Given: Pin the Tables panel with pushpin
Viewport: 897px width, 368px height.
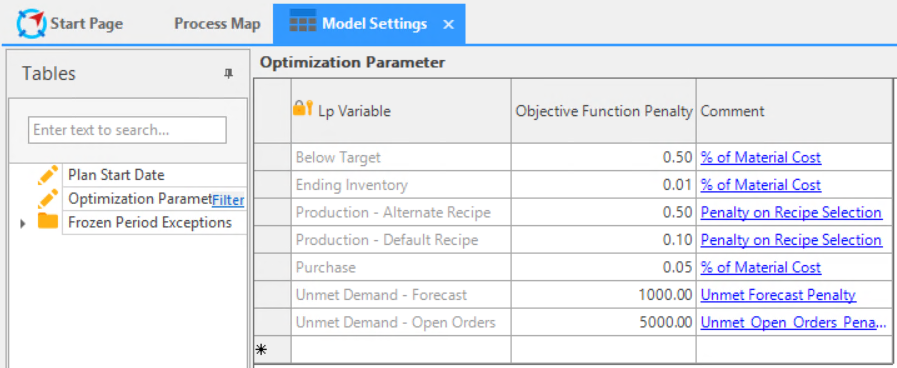Looking at the screenshot, I should (x=228, y=74).
